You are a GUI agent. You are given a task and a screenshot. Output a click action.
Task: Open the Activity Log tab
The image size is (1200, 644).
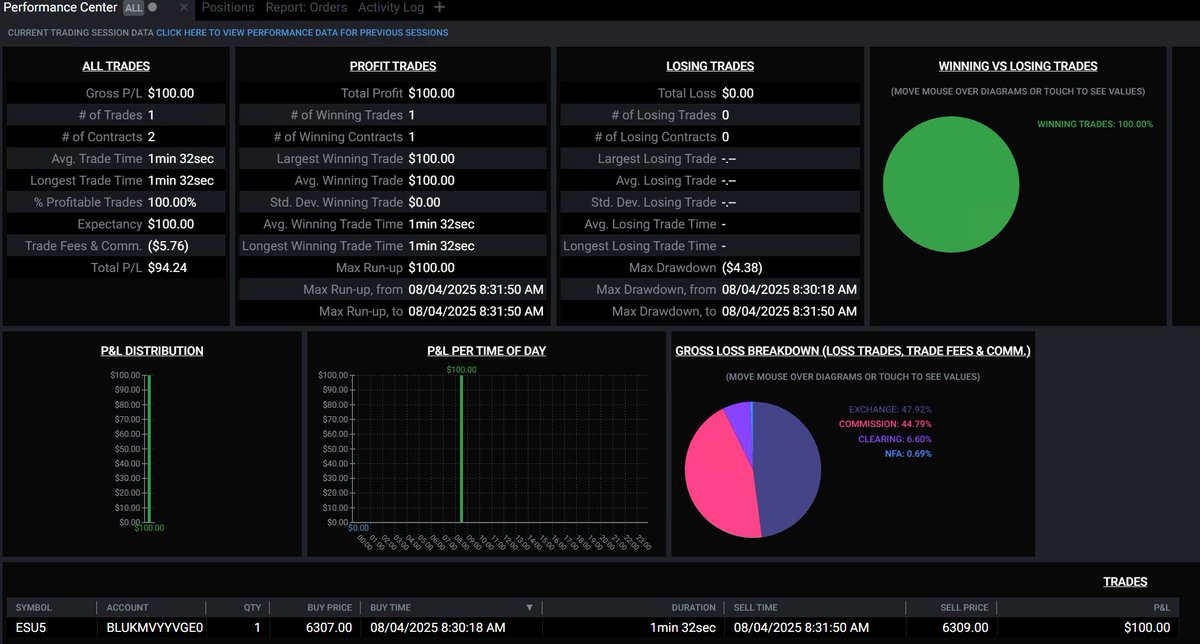391,7
